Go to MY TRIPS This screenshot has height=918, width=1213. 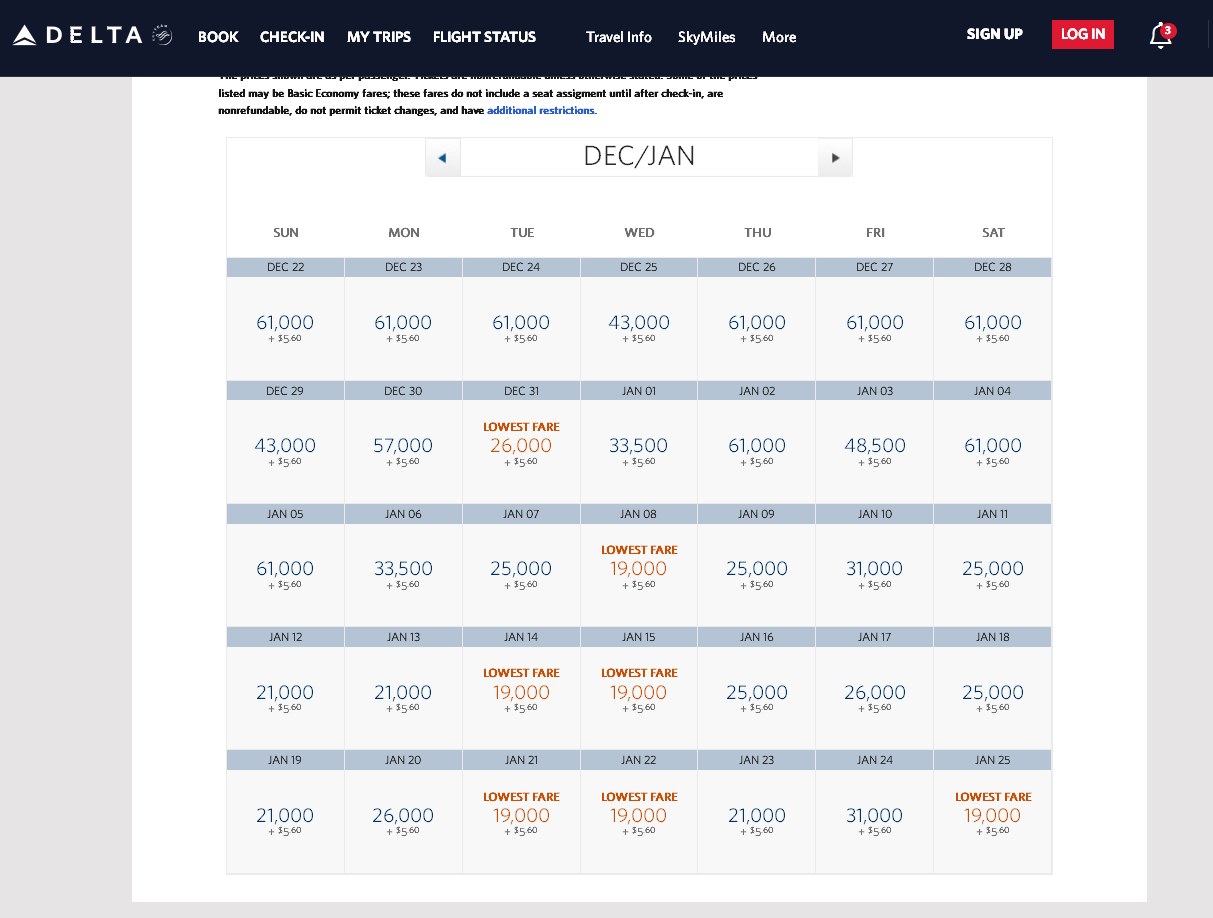[379, 37]
